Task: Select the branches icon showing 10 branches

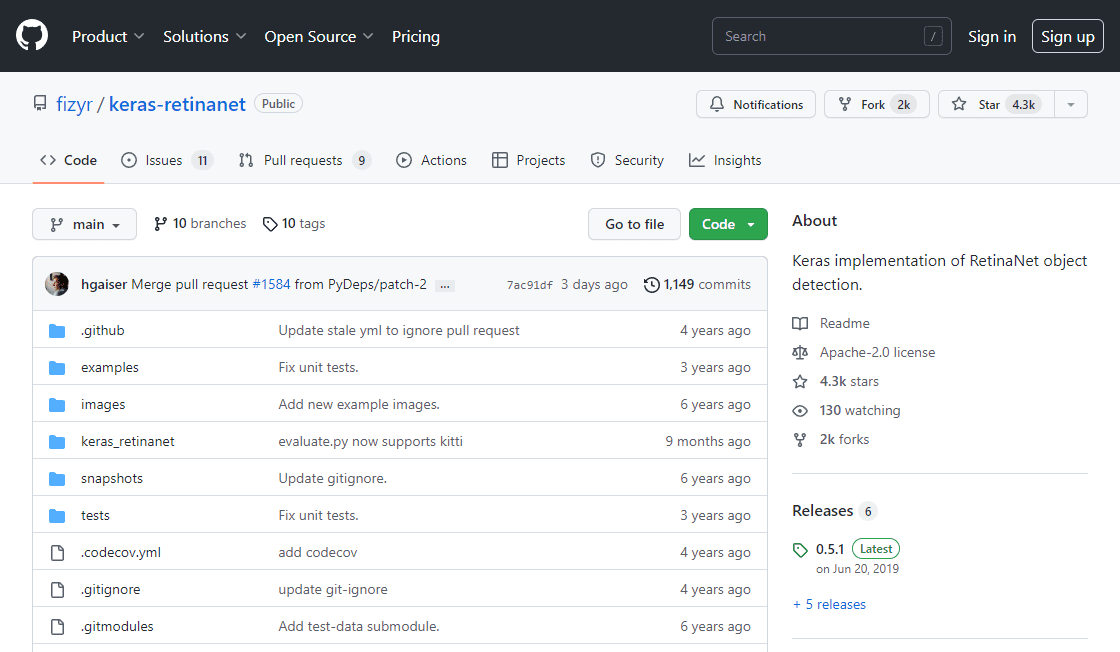Action: click(x=161, y=223)
